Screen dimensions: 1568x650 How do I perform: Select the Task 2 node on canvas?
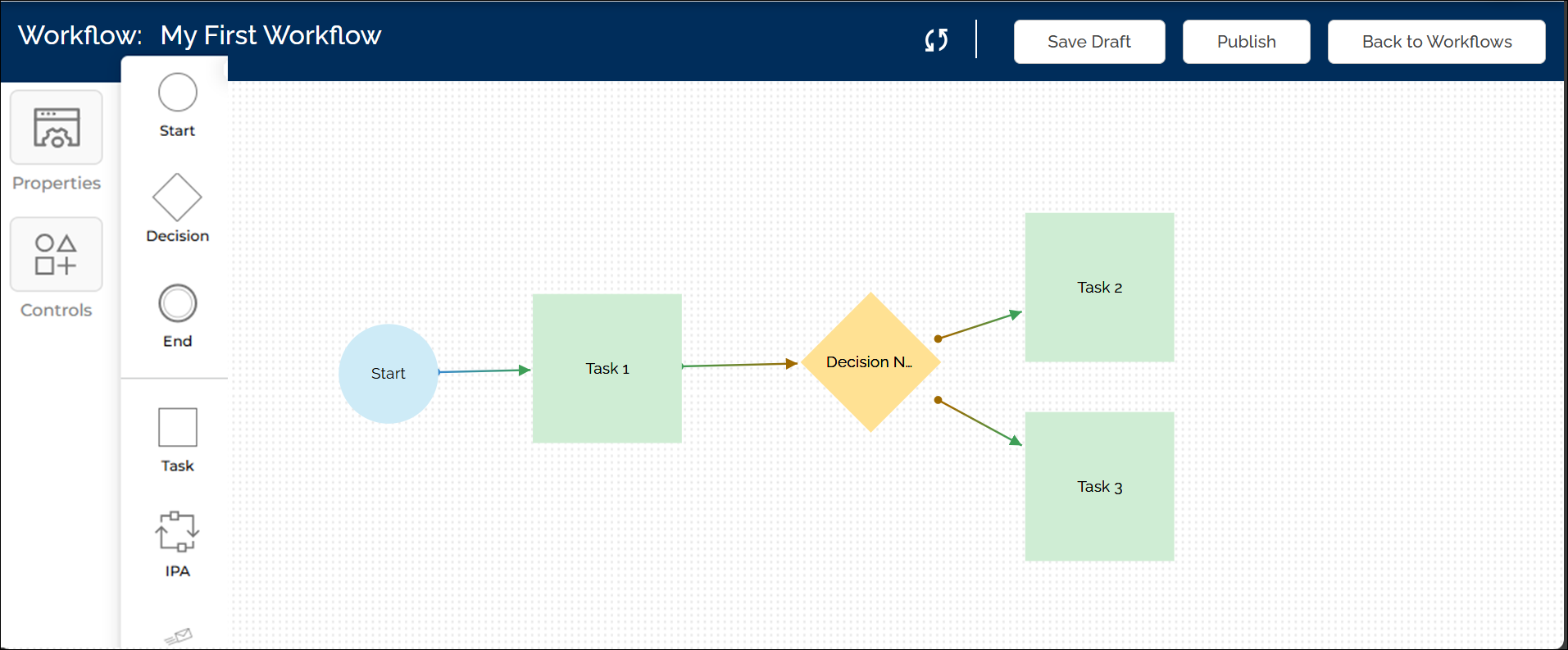click(1099, 288)
